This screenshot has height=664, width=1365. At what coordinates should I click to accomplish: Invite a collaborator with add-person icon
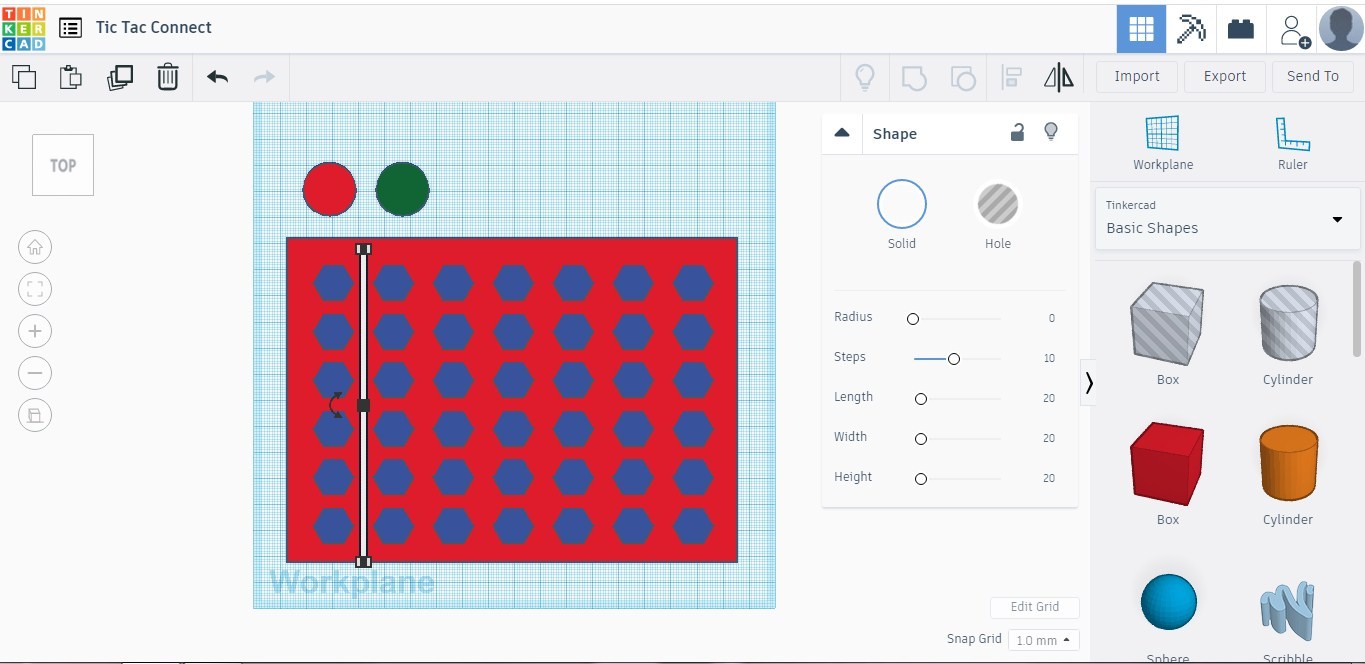(1294, 29)
